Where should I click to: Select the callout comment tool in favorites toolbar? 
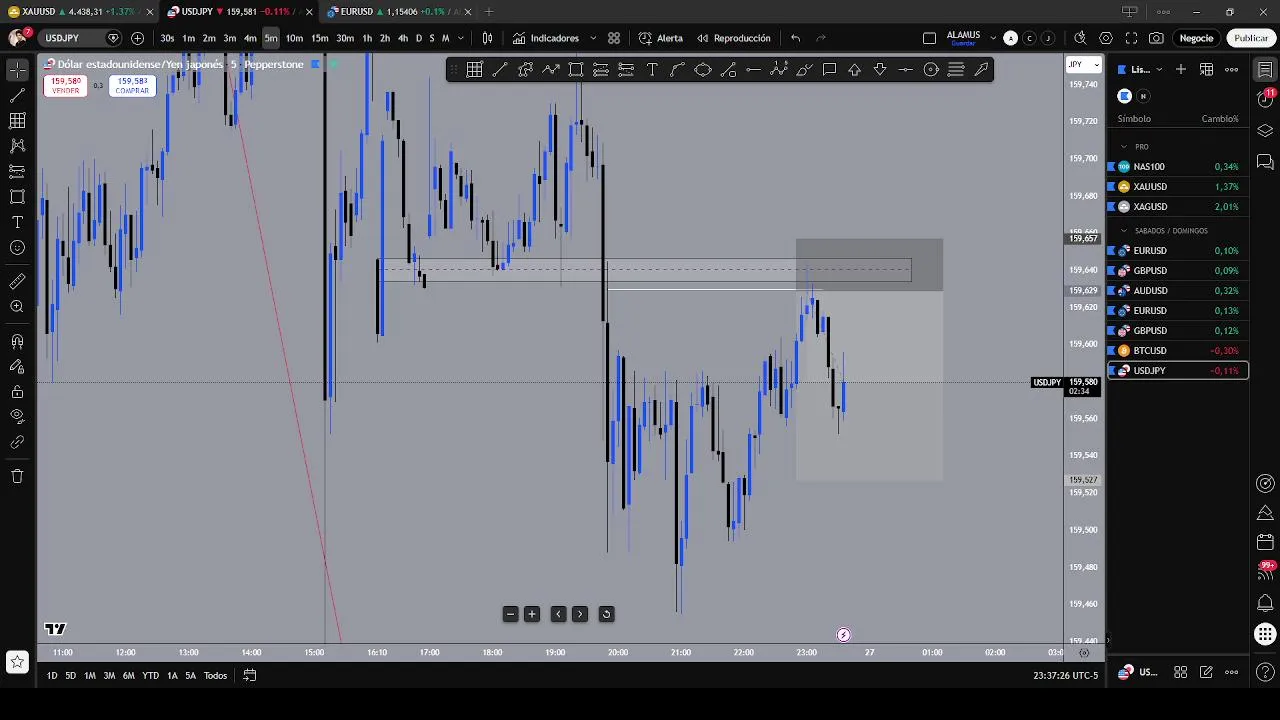click(x=830, y=69)
